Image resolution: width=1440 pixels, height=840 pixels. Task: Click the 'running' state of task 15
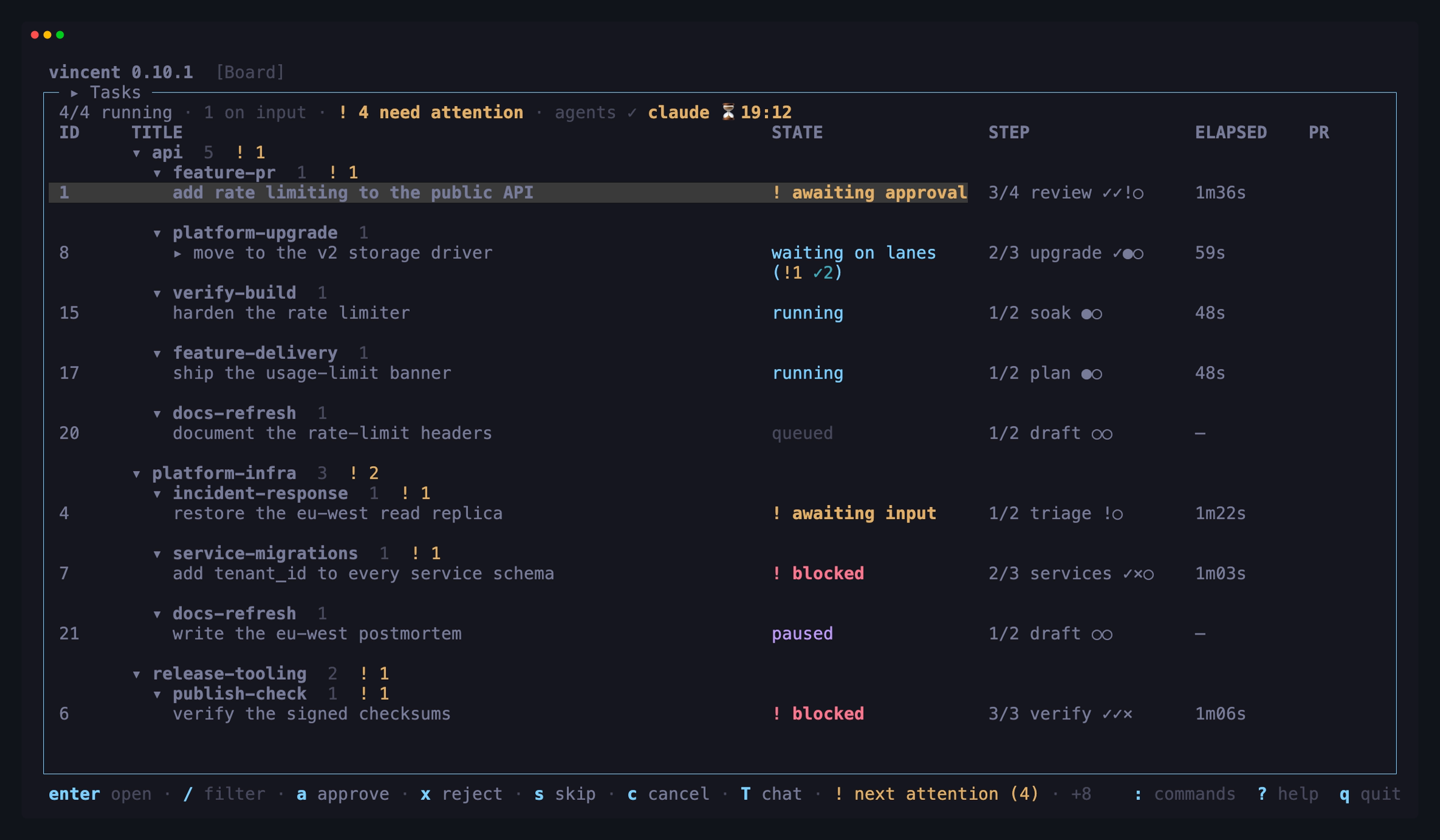[x=807, y=313]
